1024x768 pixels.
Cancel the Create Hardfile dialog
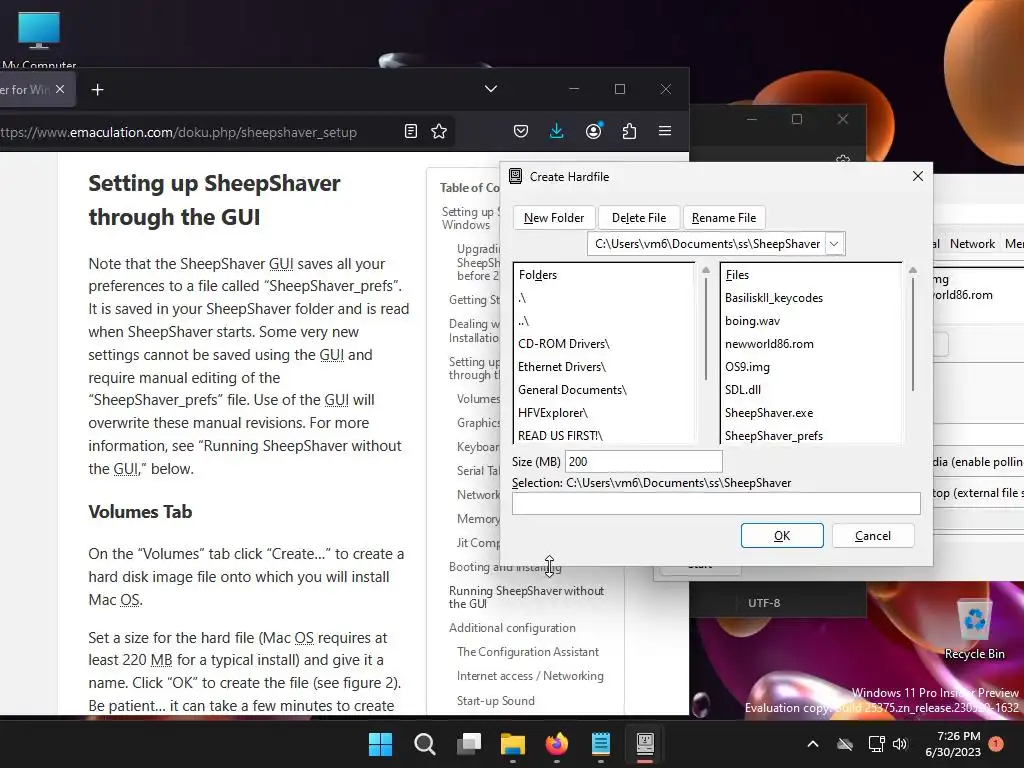coord(872,536)
